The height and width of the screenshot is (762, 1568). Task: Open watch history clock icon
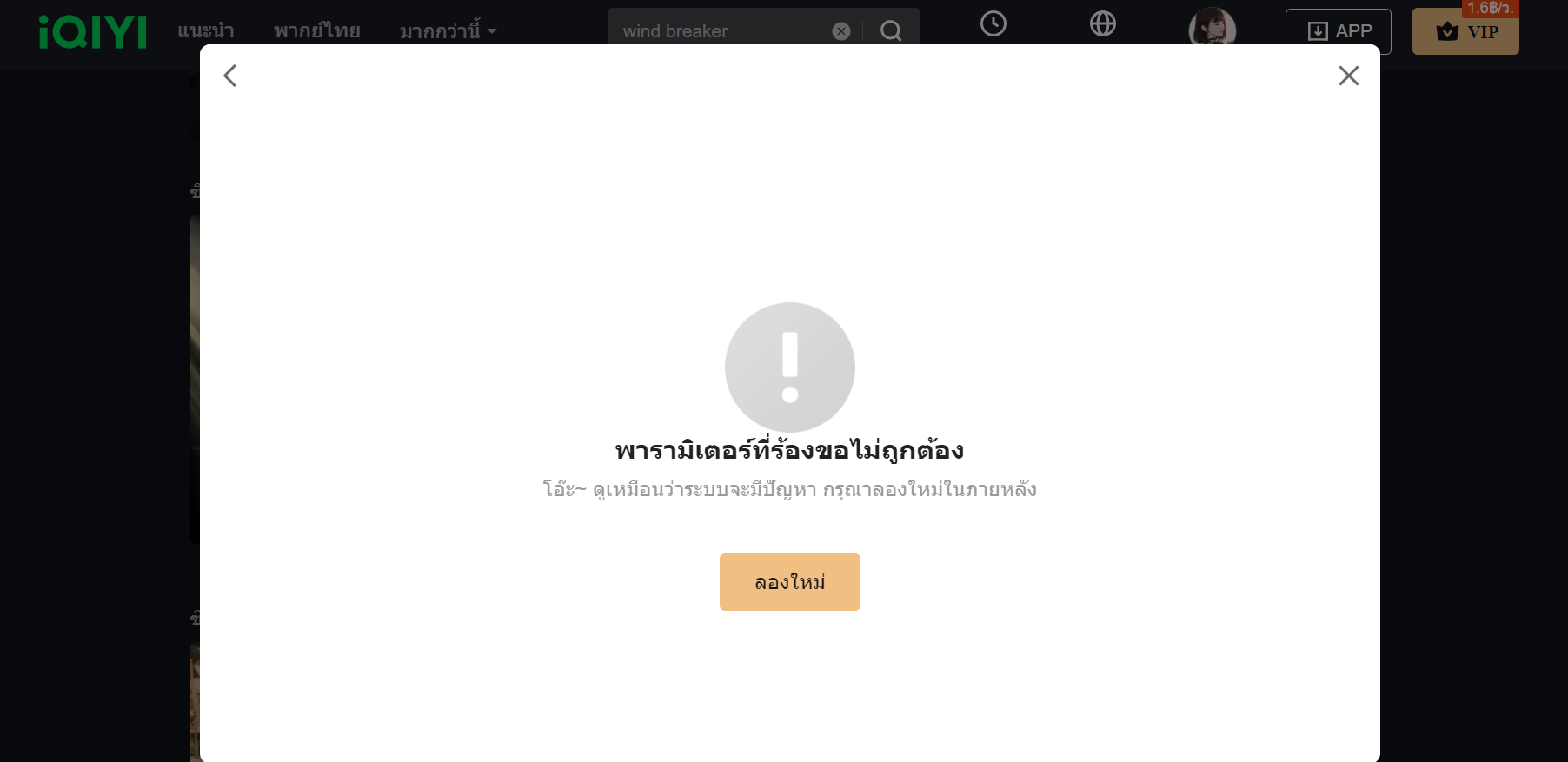click(x=993, y=23)
